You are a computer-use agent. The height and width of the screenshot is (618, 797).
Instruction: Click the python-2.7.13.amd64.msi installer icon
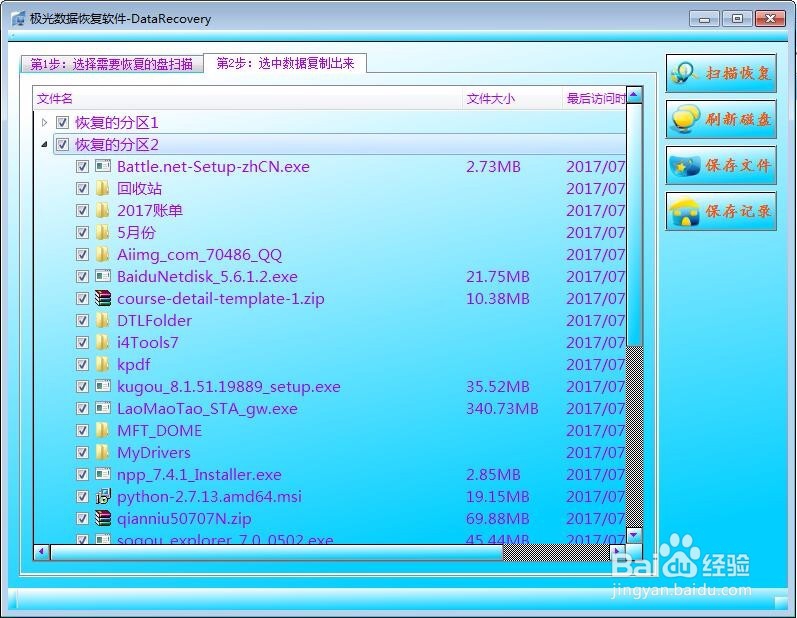coord(103,496)
